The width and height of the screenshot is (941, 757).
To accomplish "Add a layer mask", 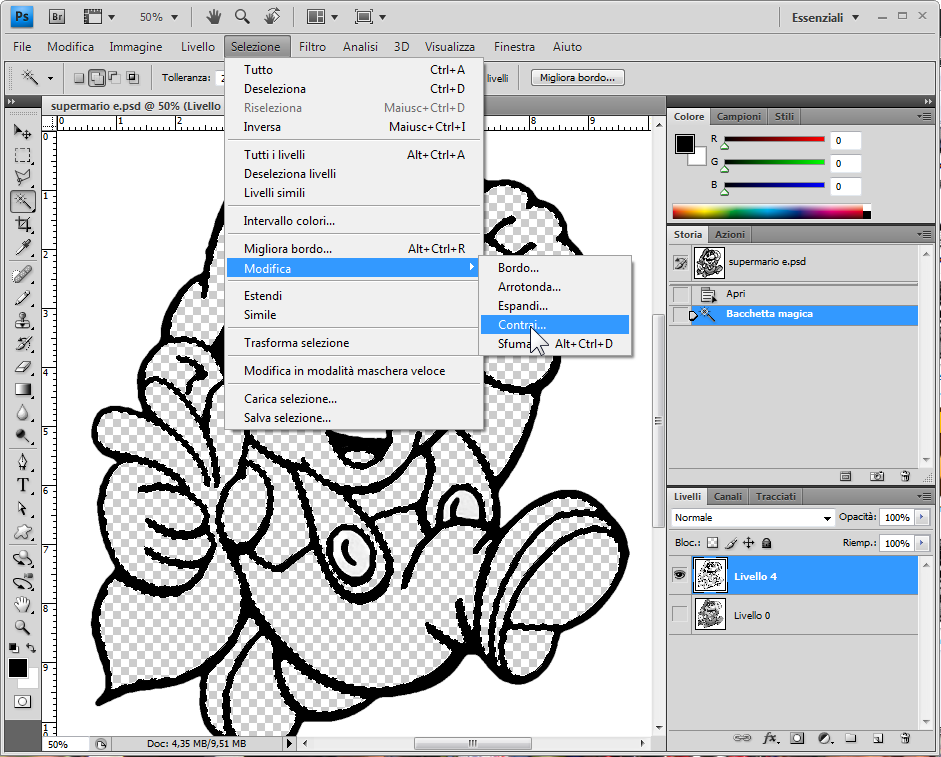I will 797,738.
